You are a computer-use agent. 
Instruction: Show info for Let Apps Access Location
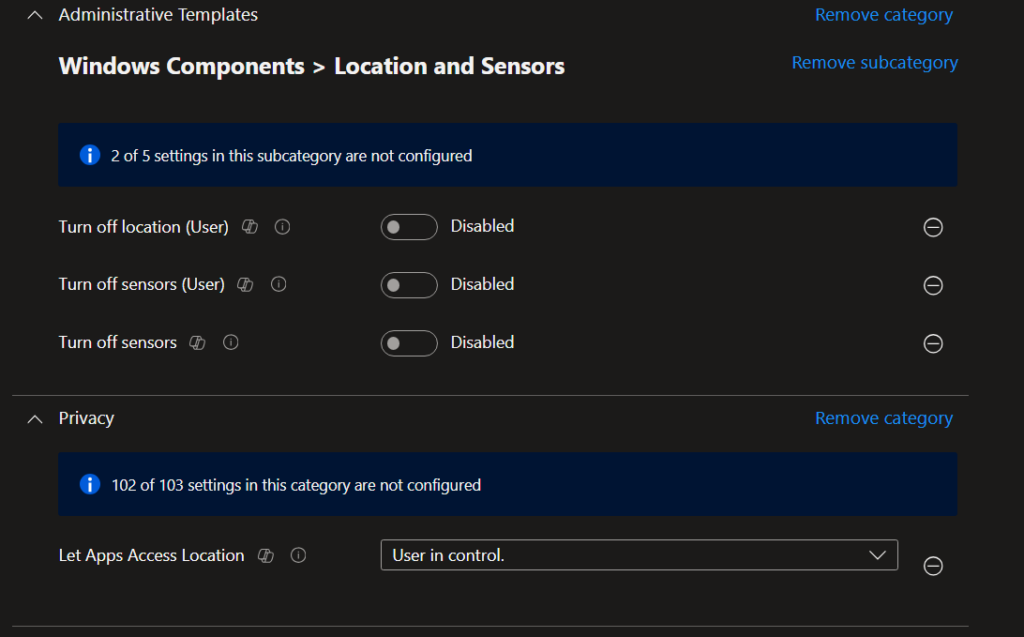(298, 556)
